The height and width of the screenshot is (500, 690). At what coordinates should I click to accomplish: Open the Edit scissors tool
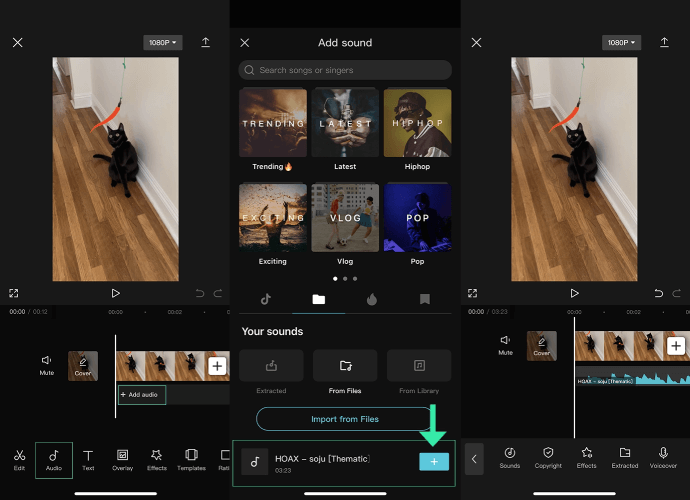19,460
